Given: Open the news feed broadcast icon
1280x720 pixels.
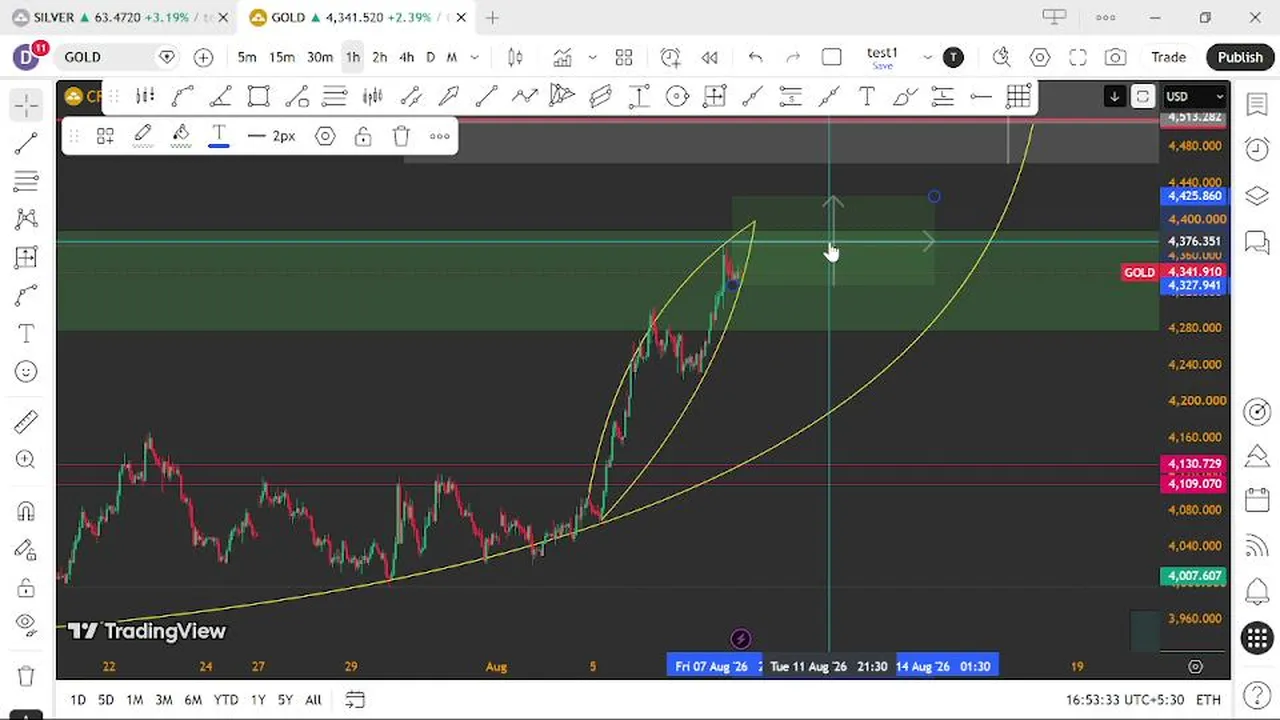Looking at the screenshot, I should [x=1257, y=546].
